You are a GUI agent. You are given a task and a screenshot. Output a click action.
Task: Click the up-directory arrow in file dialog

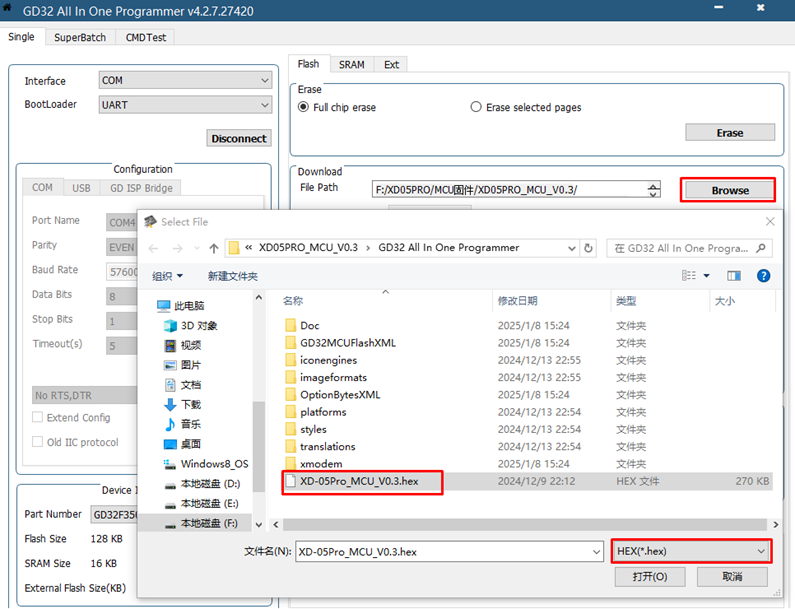[214, 248]
